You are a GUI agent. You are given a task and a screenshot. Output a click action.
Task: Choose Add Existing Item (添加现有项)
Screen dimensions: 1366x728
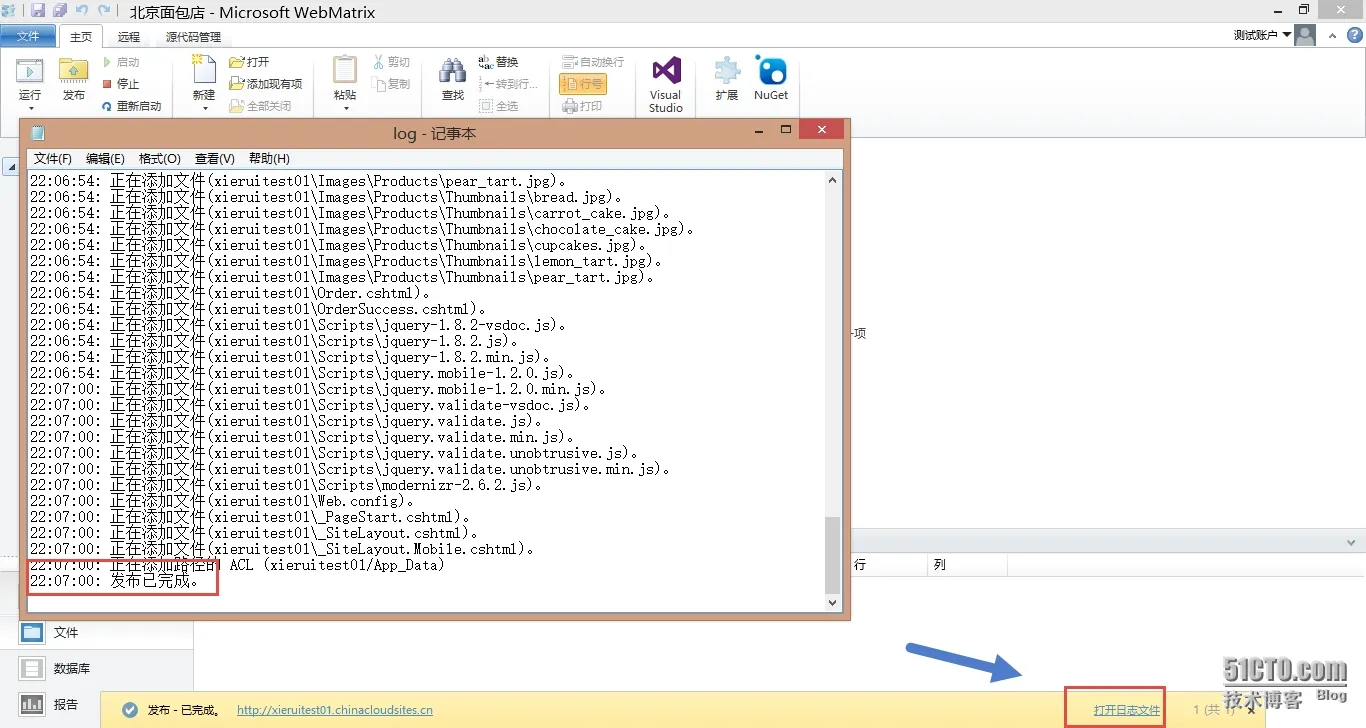coord(266,84)
